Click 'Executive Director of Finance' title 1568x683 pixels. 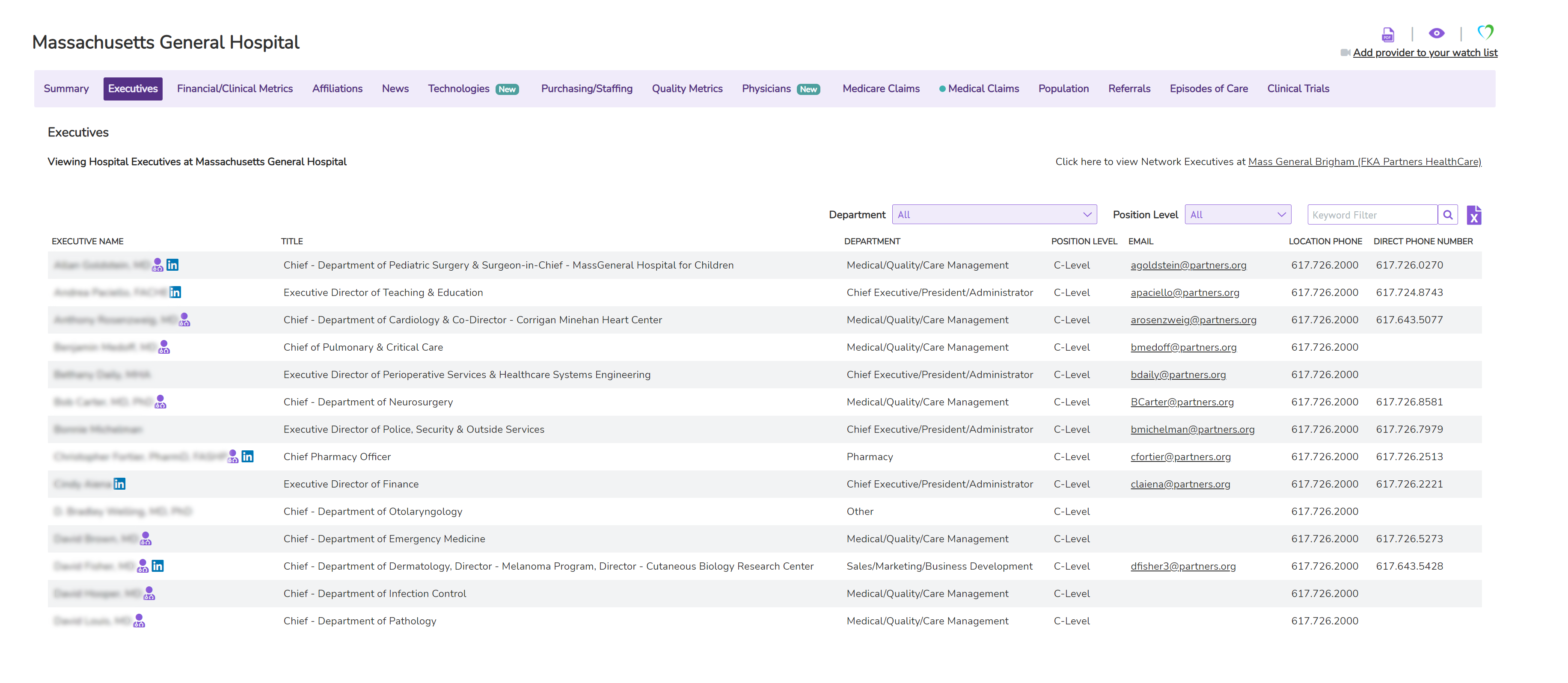(350, 484)
